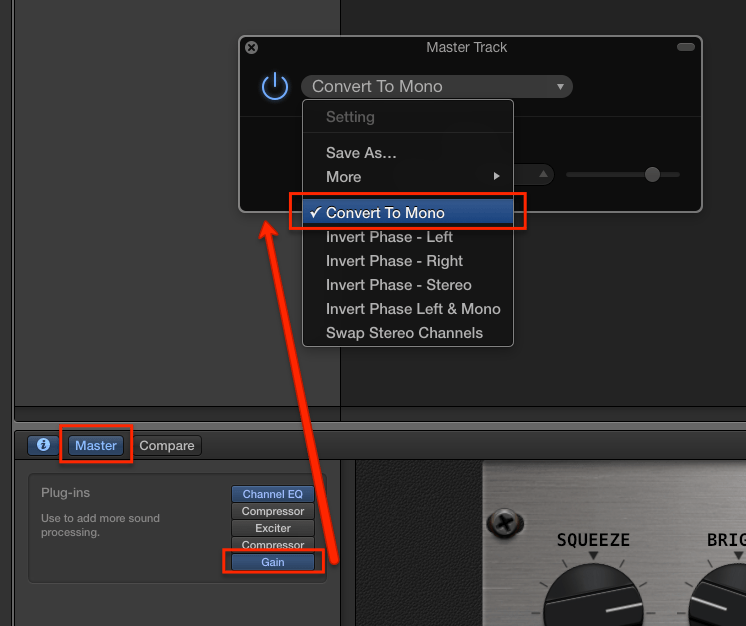Select Invert Phase - Left preset

coord(408,237)
